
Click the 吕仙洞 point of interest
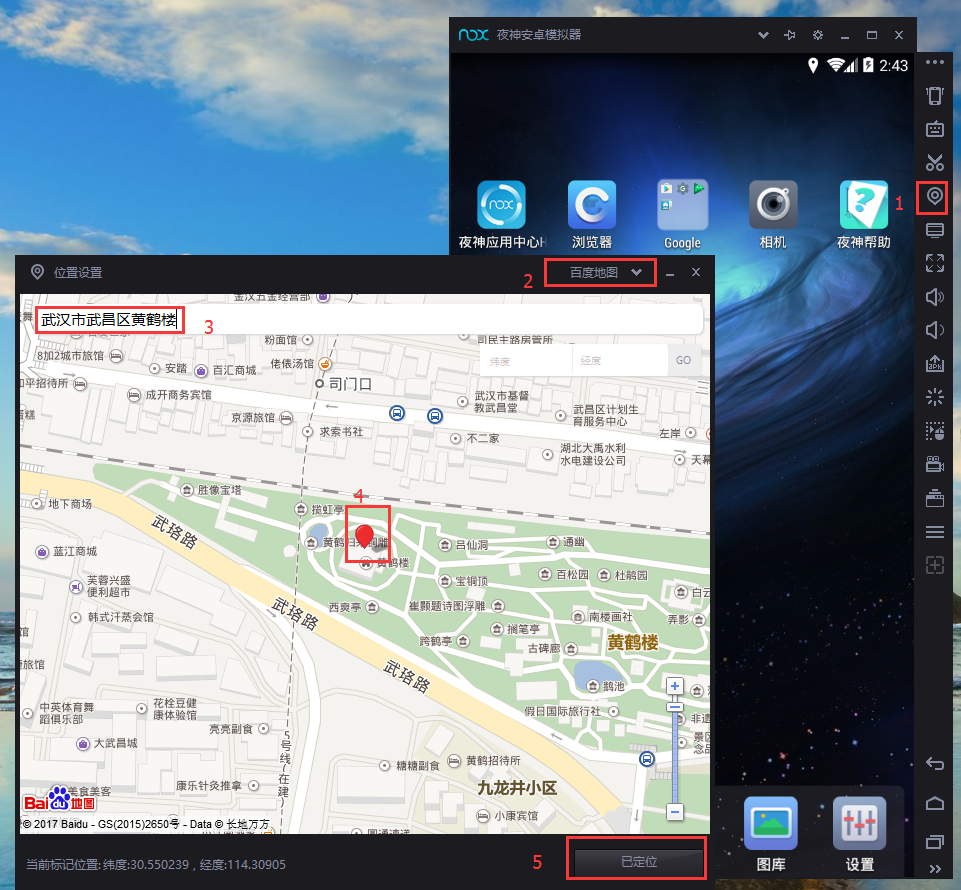click(464, 545)
